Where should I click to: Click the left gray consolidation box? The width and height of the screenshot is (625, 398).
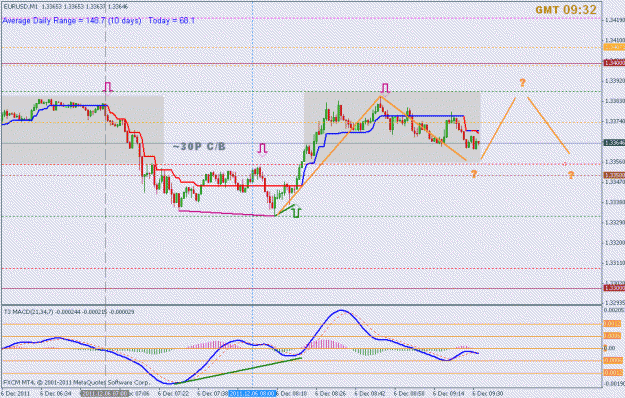83,129
